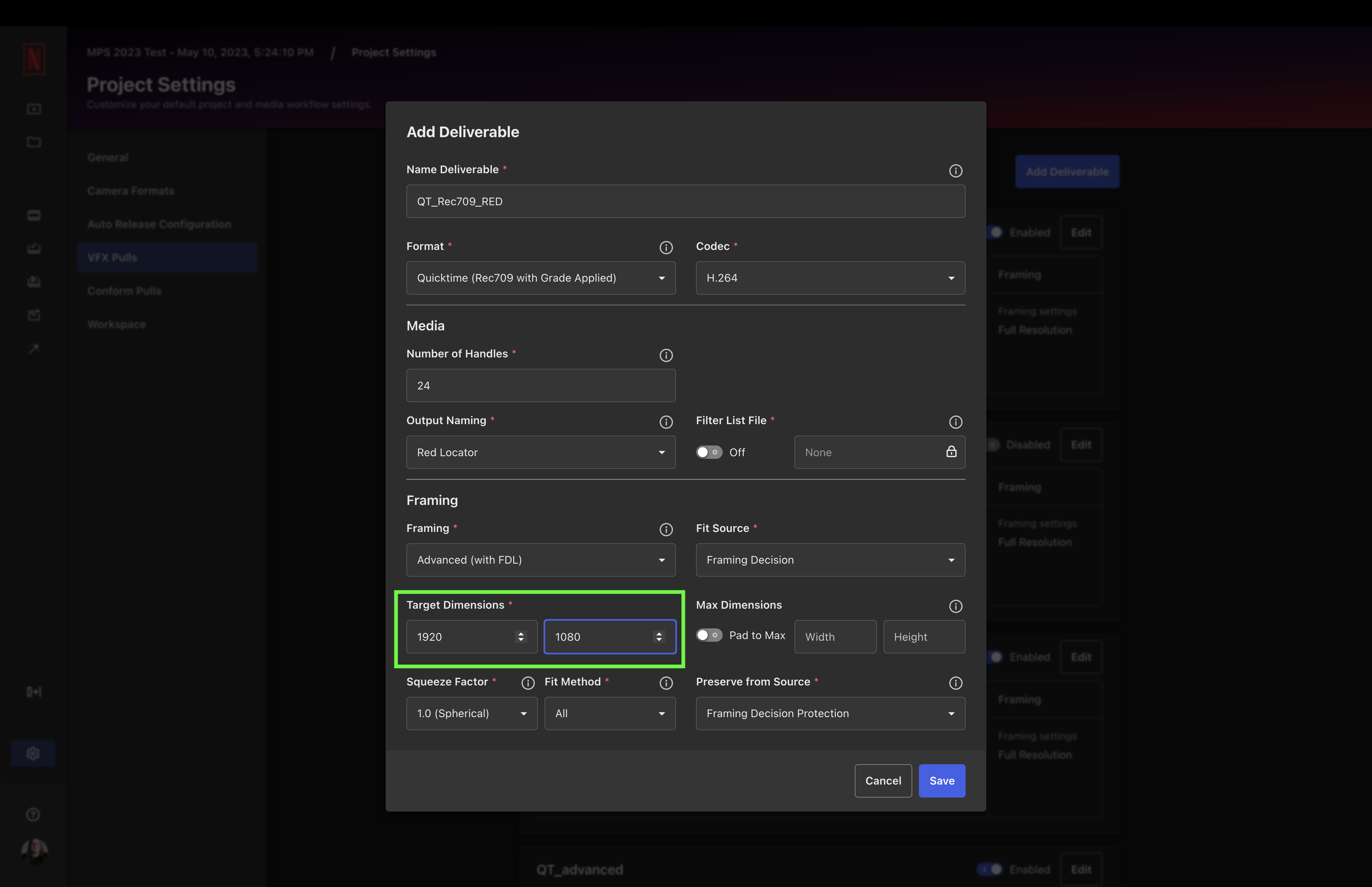Click Filter List File None field

click(879, 452)
